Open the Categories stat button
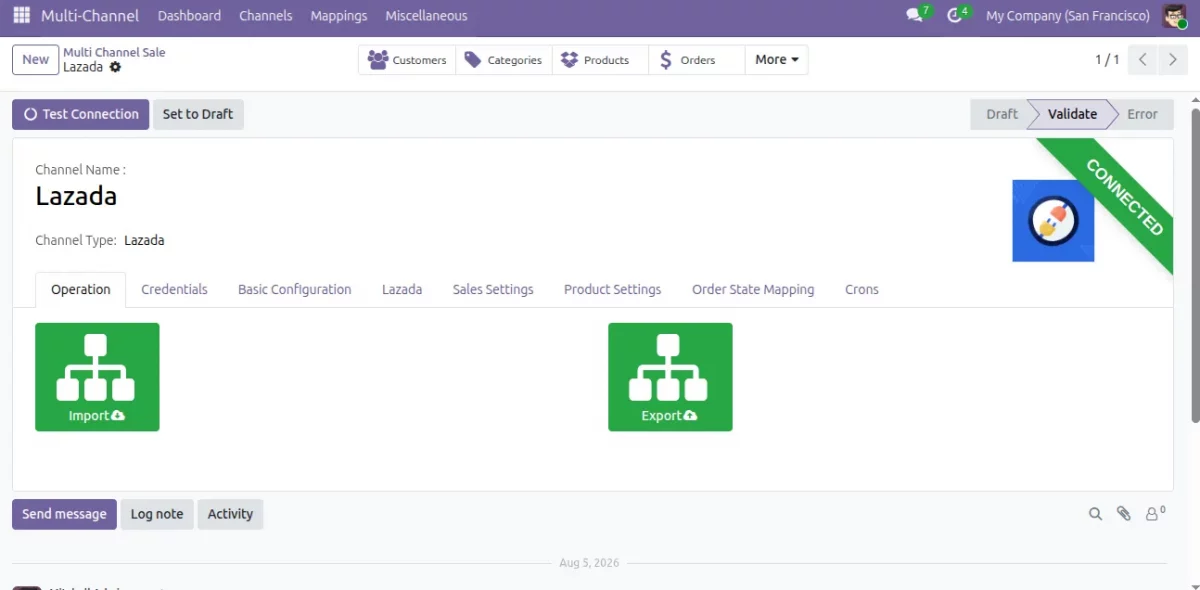 503,60
